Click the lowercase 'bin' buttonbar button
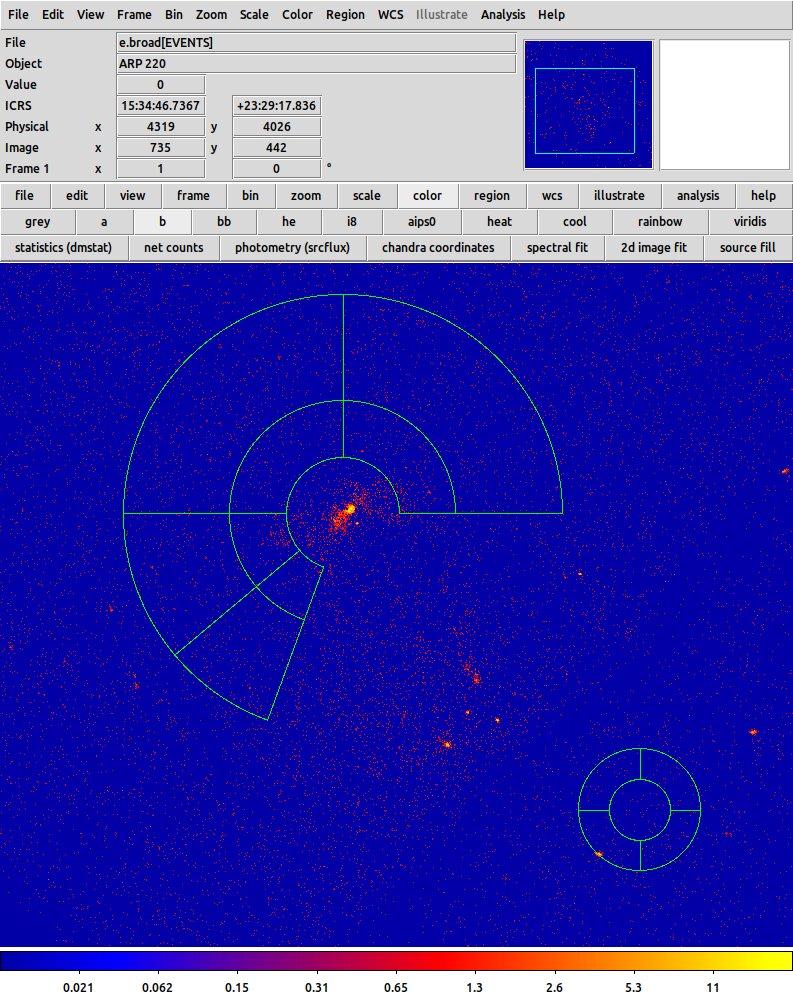Image resolution: width=793 pixels, height=995 pixels. click(x=251, y=195)
